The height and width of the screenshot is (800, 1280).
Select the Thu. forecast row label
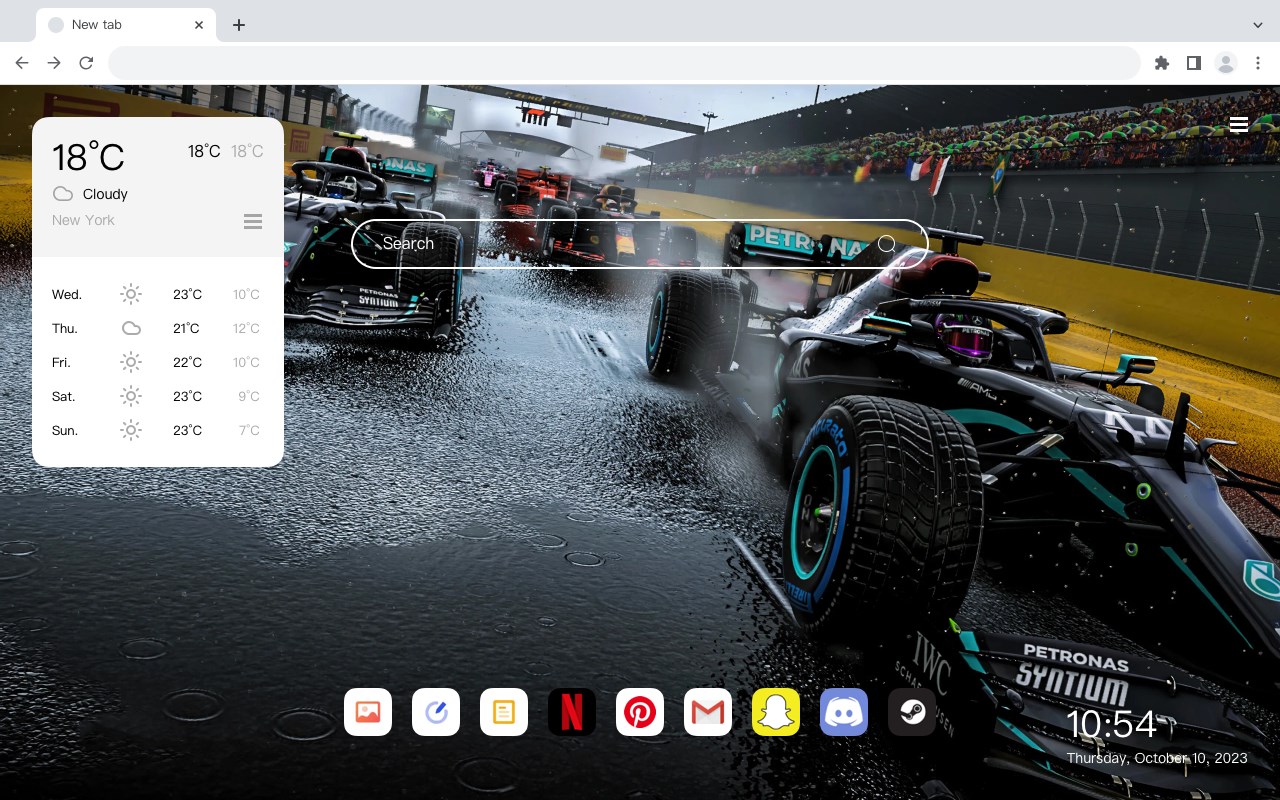pos(65,328)
